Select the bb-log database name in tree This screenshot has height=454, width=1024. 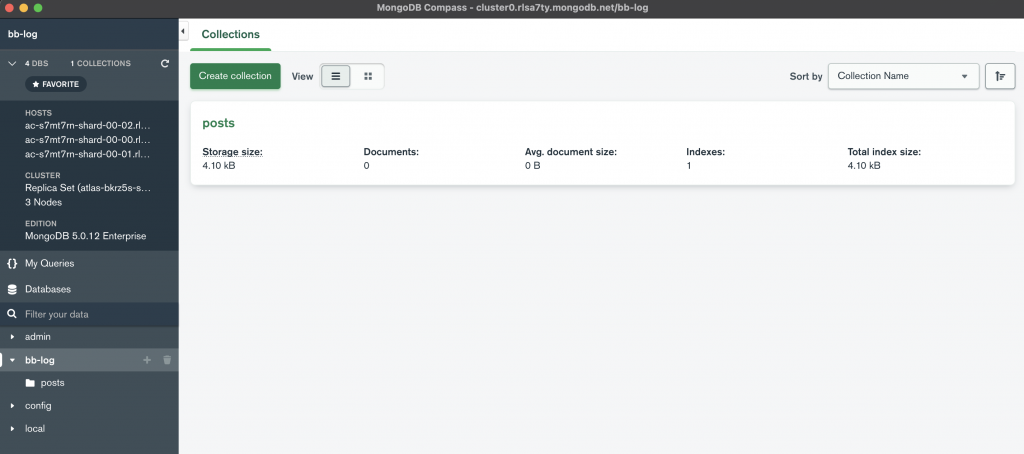coord(40,360)
